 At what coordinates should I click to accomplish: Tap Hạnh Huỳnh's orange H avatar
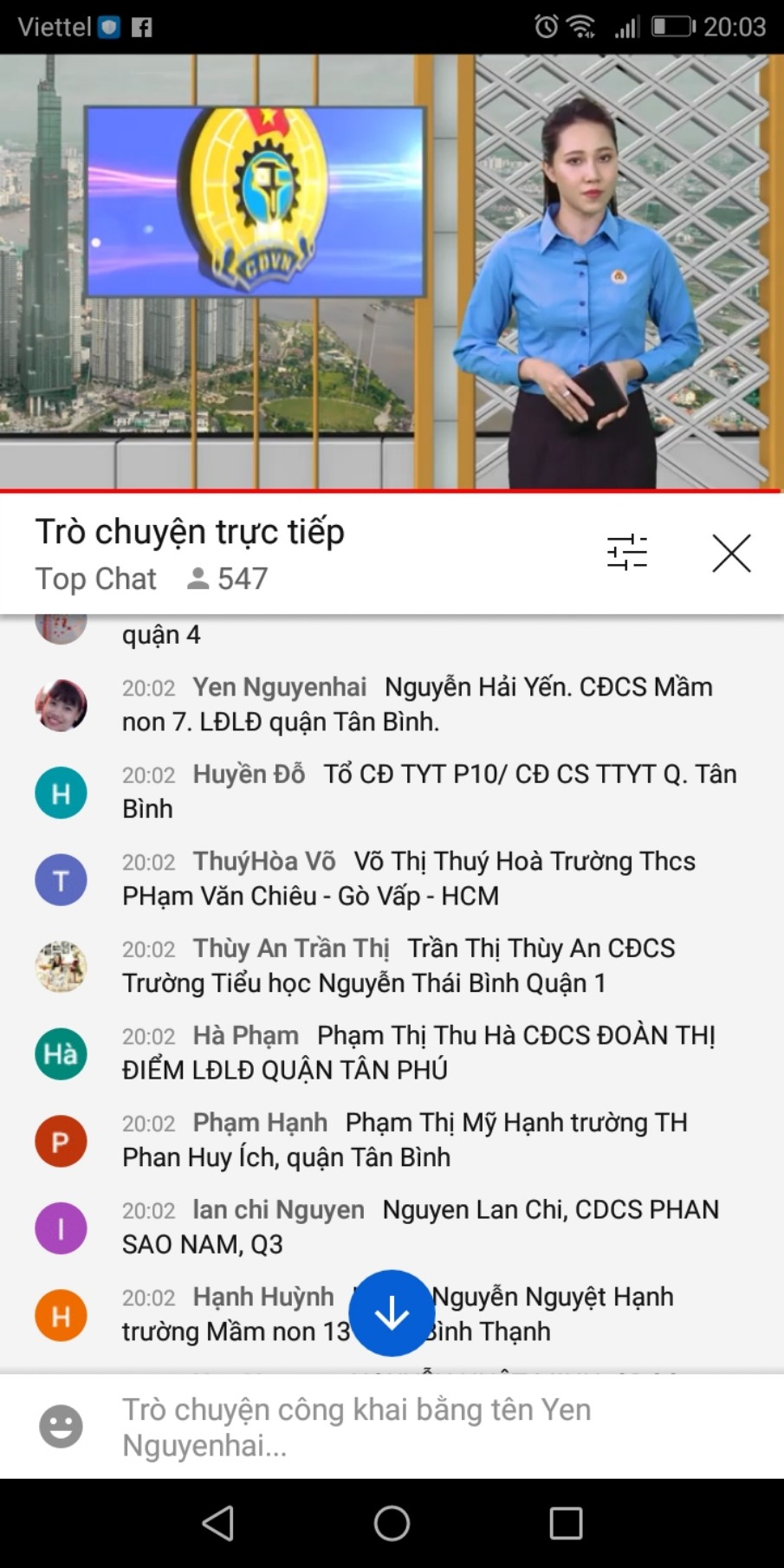coord(61,1316)
